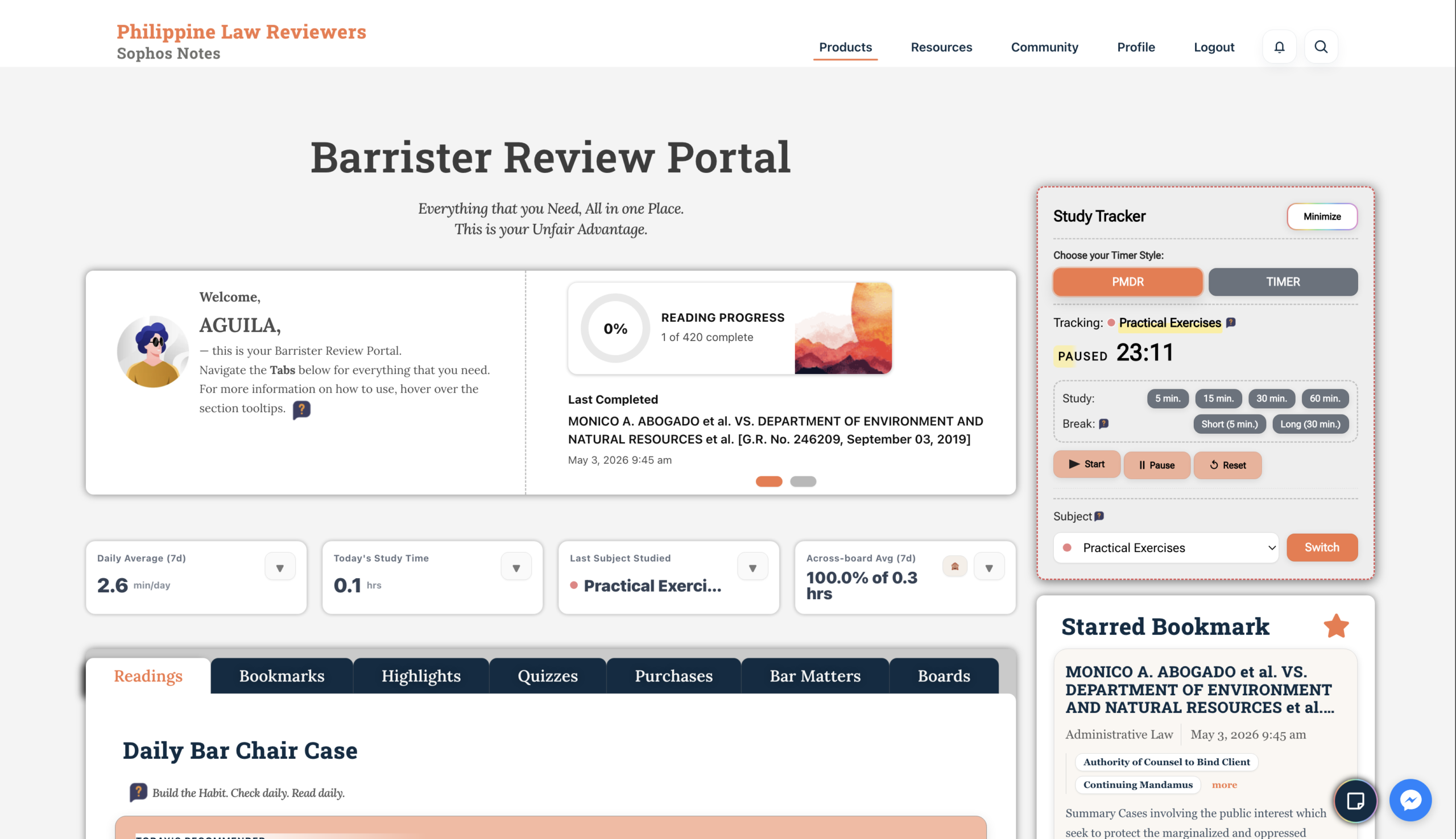
Task: Select Short (5 min.) break
Action: click(x=1229, y=424)
